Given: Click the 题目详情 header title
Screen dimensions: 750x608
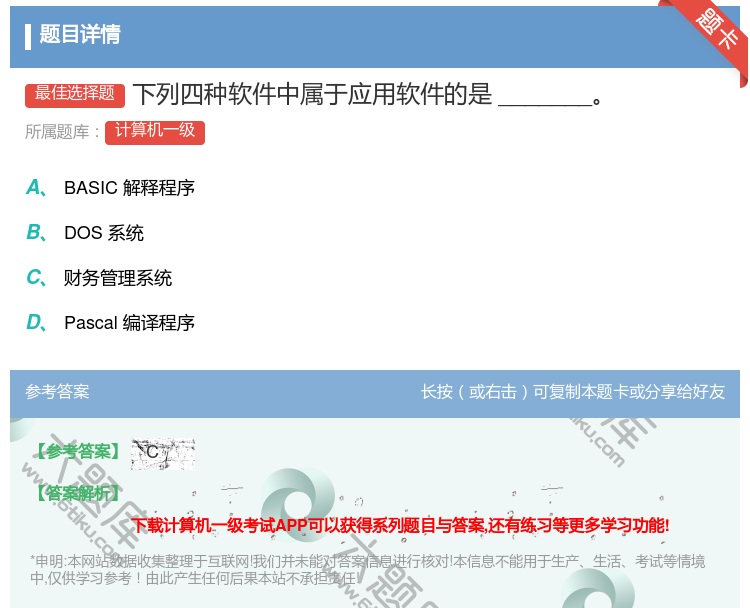Looking at the screenshot, I should coord(79,34).
